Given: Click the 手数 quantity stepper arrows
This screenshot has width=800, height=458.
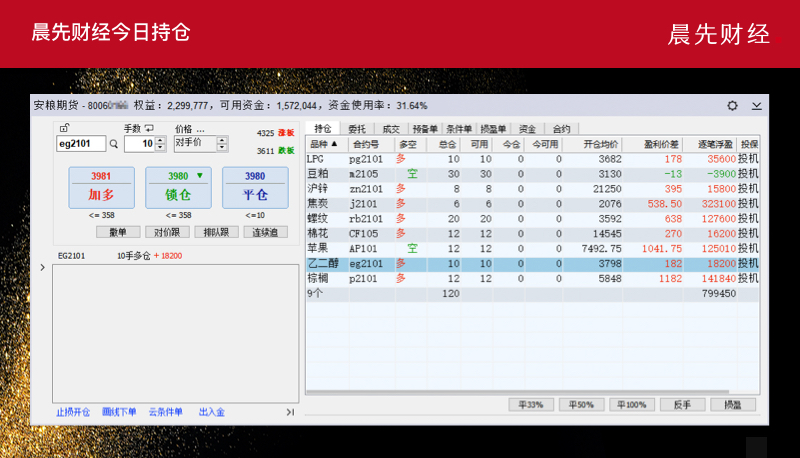Looking at the screenshot, I should coord(161,144).
